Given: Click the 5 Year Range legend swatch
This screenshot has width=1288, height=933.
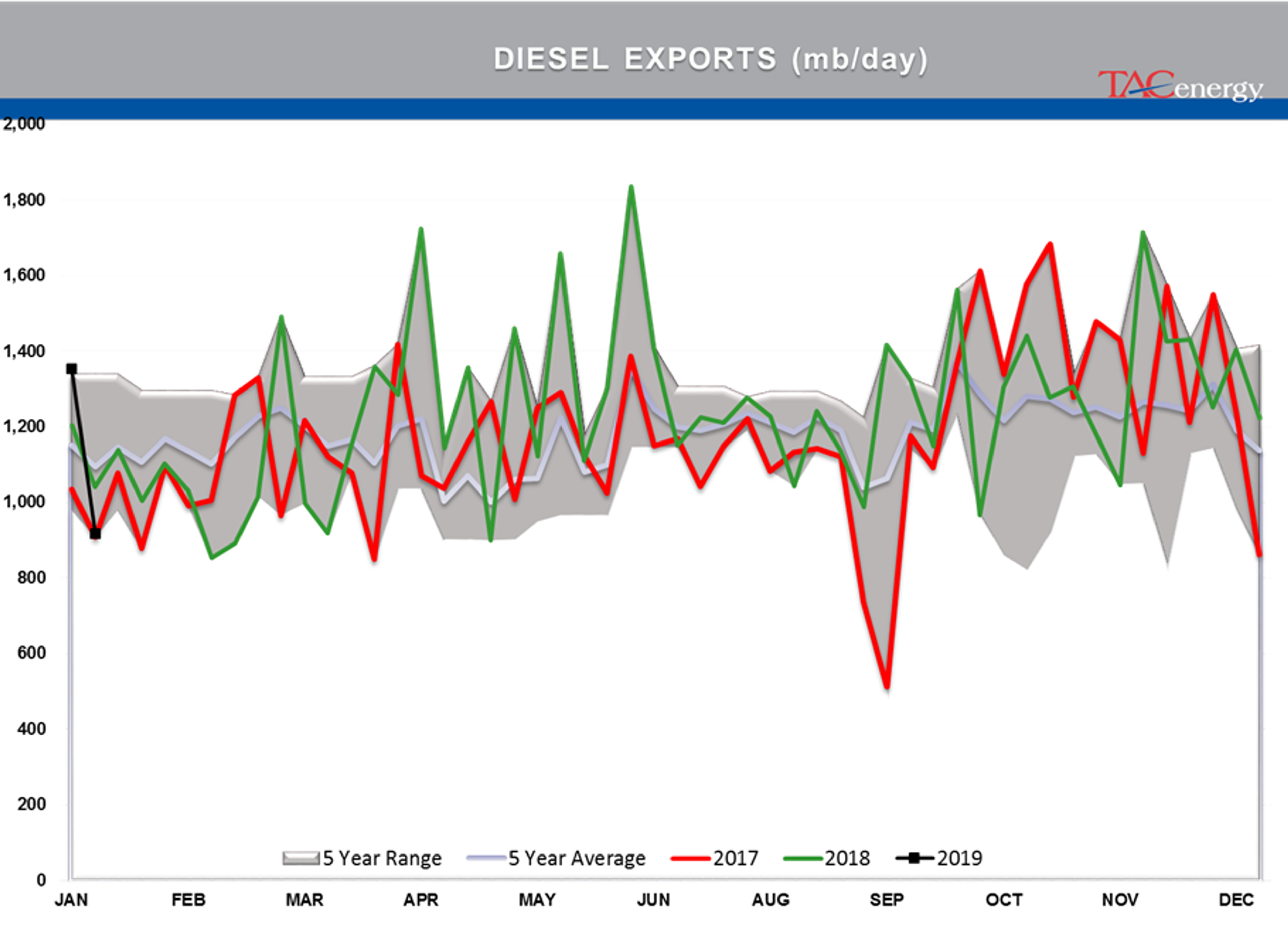Looking at the screenshot, I should (x=301, y=858).
